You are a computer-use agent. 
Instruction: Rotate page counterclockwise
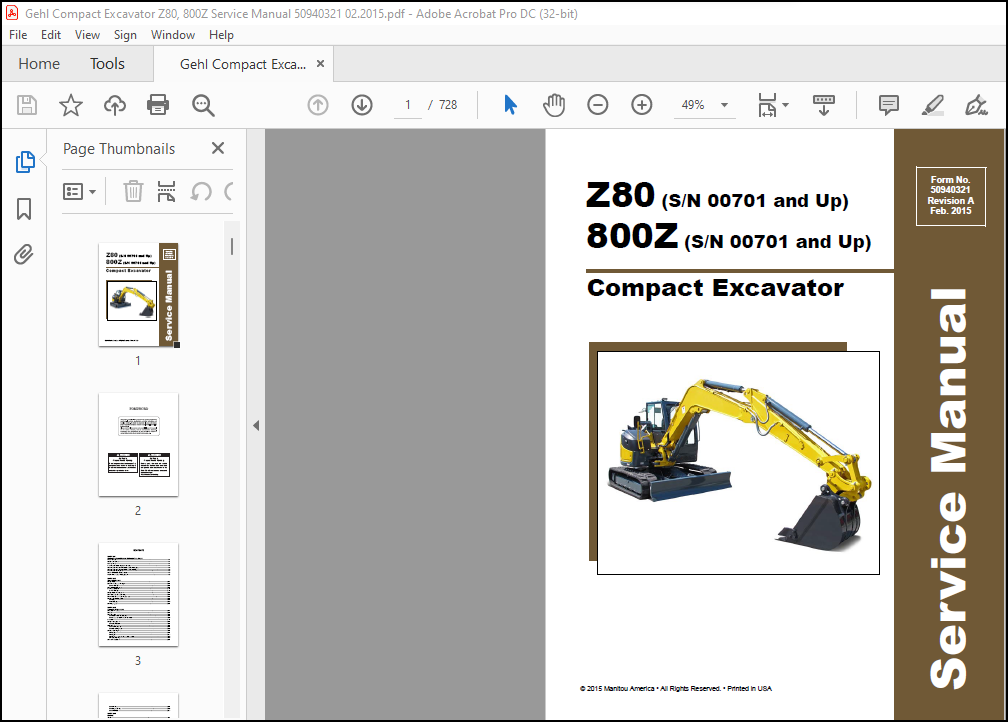[201, 191]
